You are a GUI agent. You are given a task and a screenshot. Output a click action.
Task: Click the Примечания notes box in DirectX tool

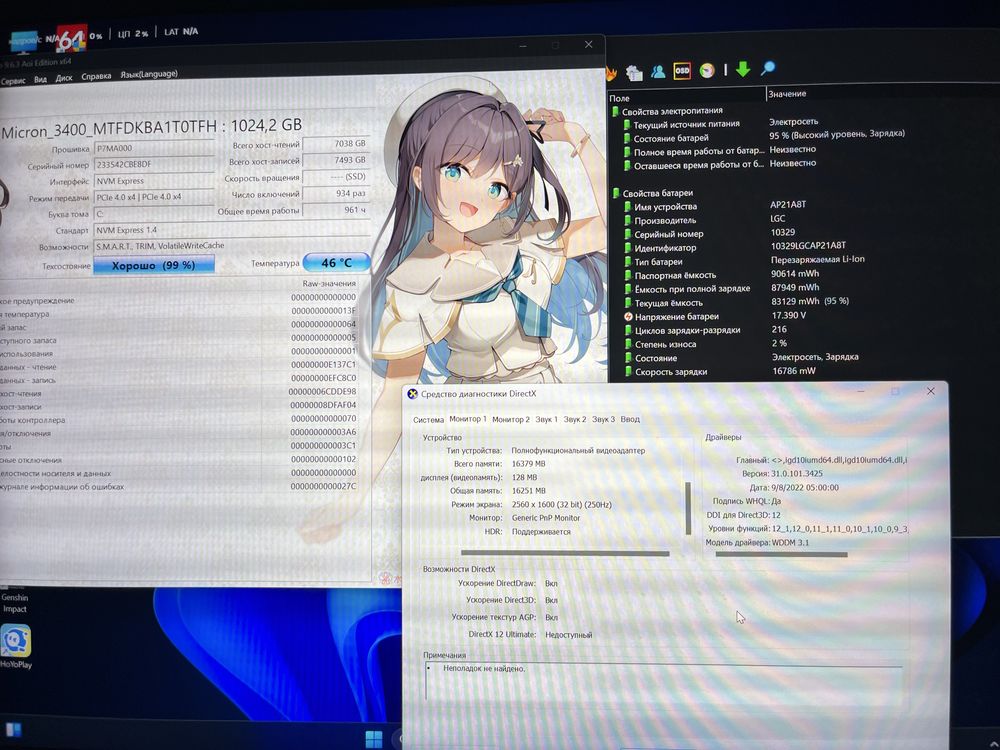click(663, 681)
